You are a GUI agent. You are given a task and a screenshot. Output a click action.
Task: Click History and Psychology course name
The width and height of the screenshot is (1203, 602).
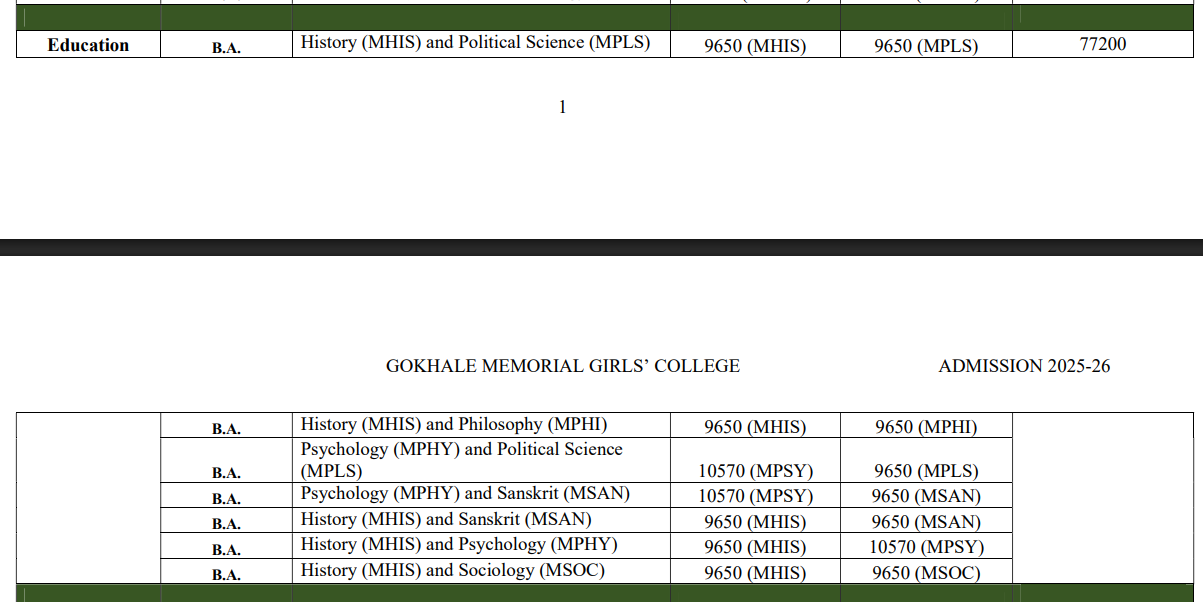(458, 545)
